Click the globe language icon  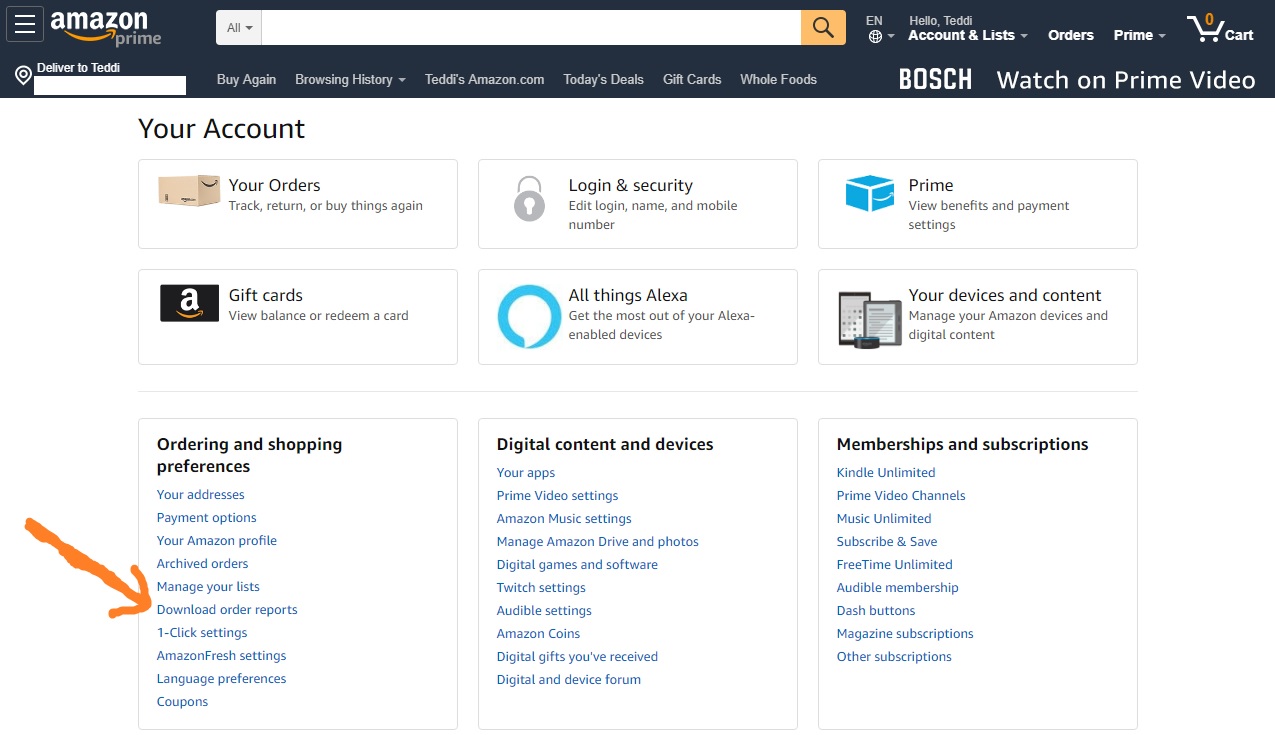(x=876, y=37)
